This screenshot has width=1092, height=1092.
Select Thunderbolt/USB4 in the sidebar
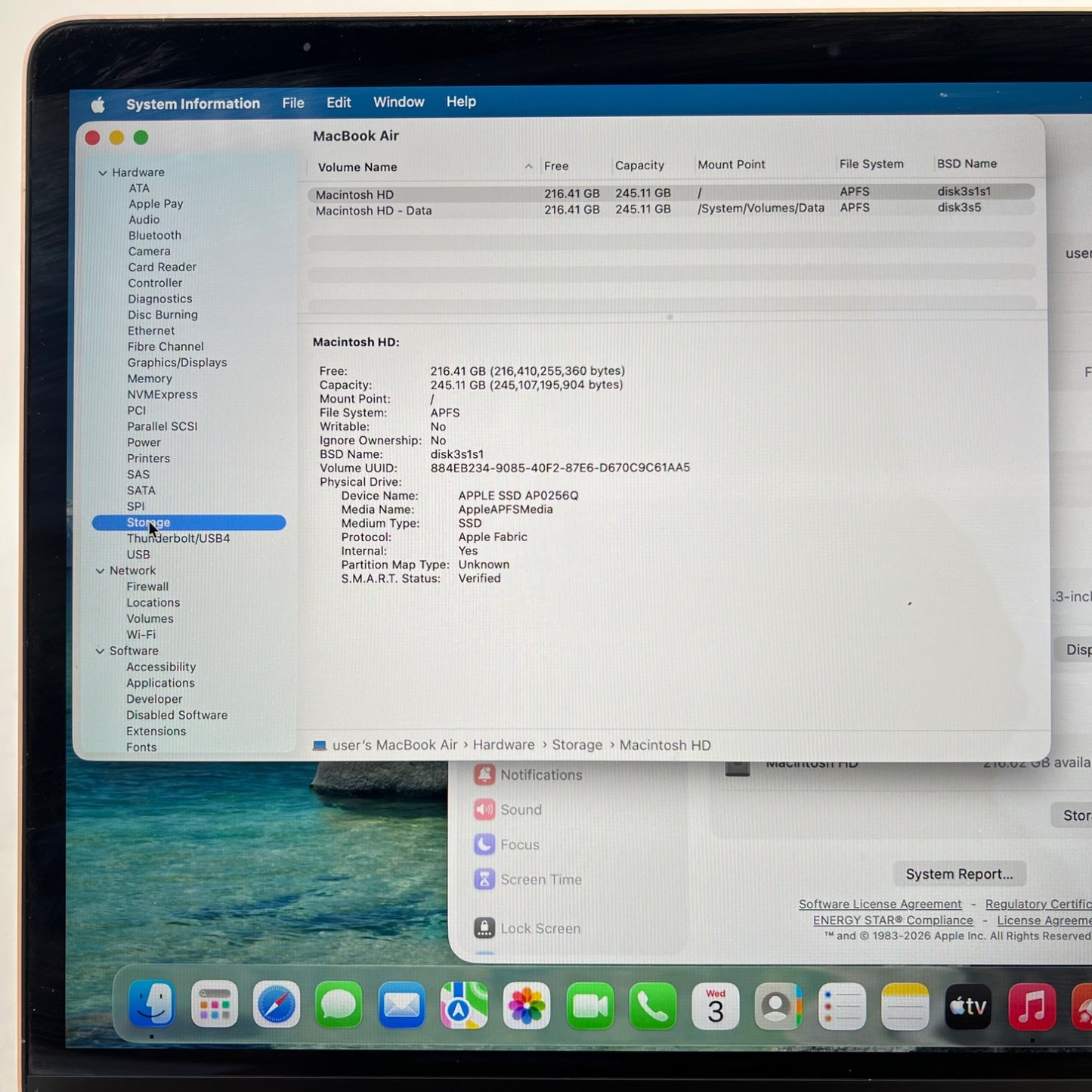[x=178, y=538]
